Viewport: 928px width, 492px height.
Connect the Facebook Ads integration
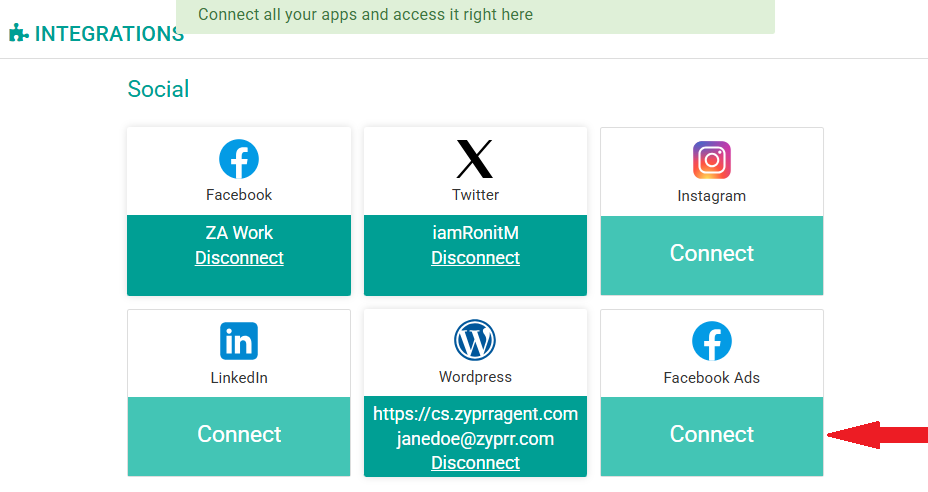(x=711, y=434)
